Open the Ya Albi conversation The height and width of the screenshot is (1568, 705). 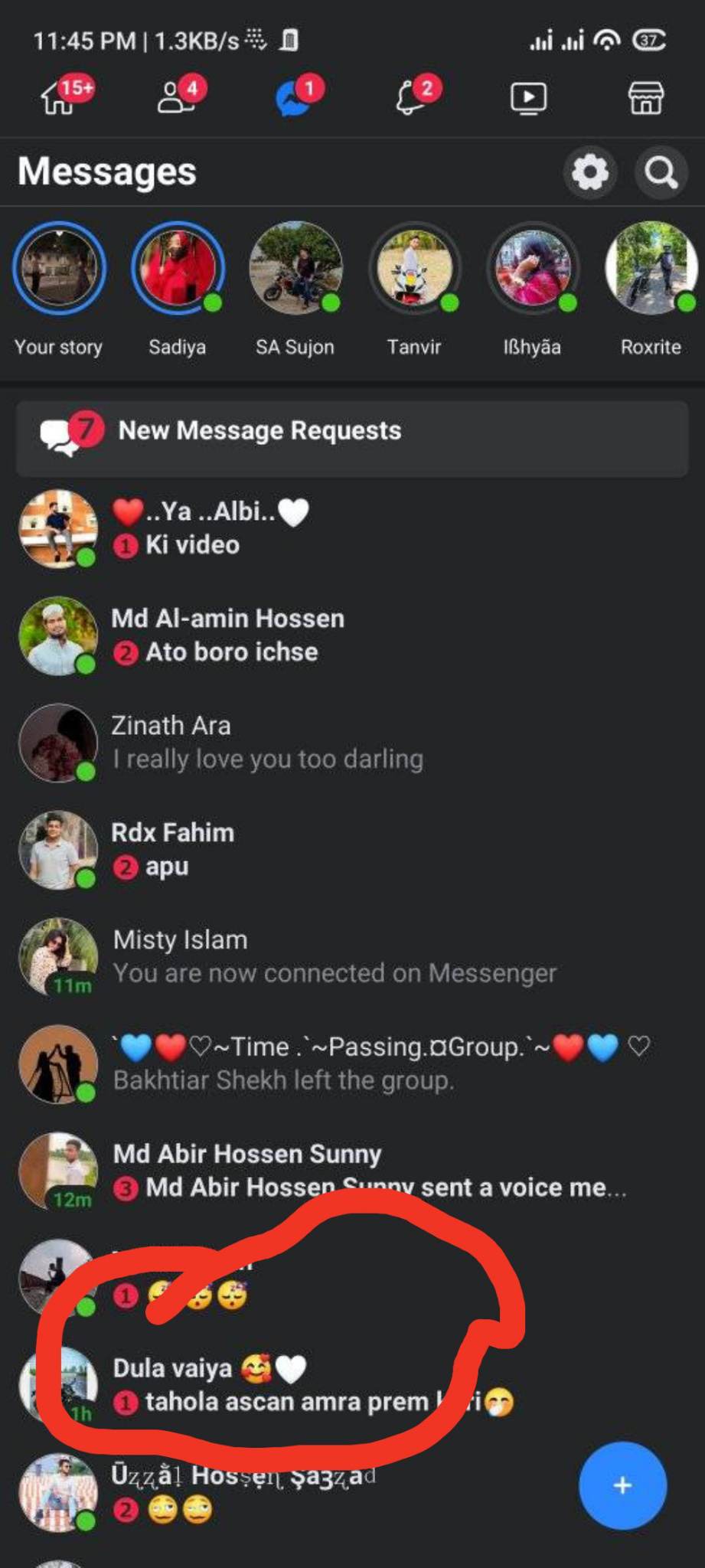(x=352, y=528)
